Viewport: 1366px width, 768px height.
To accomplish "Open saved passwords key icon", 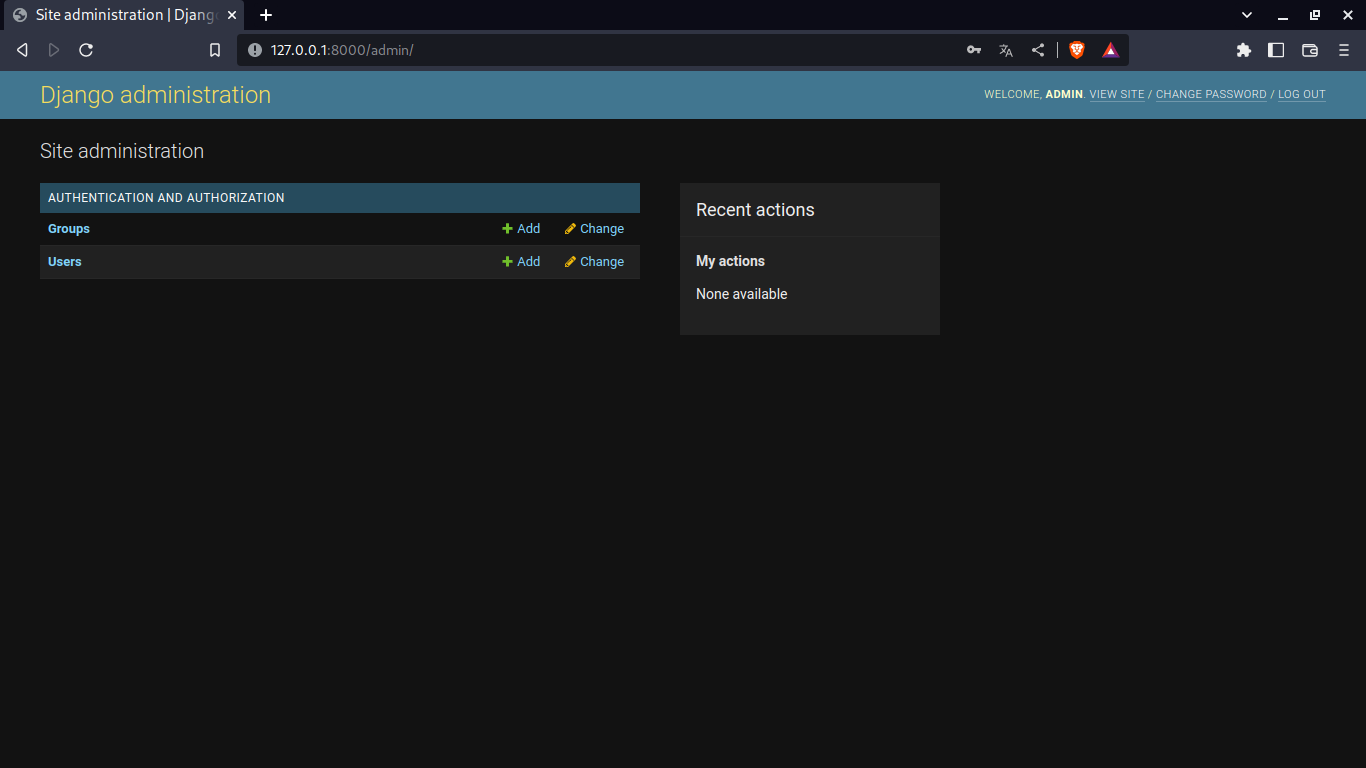I will (974, 50).
